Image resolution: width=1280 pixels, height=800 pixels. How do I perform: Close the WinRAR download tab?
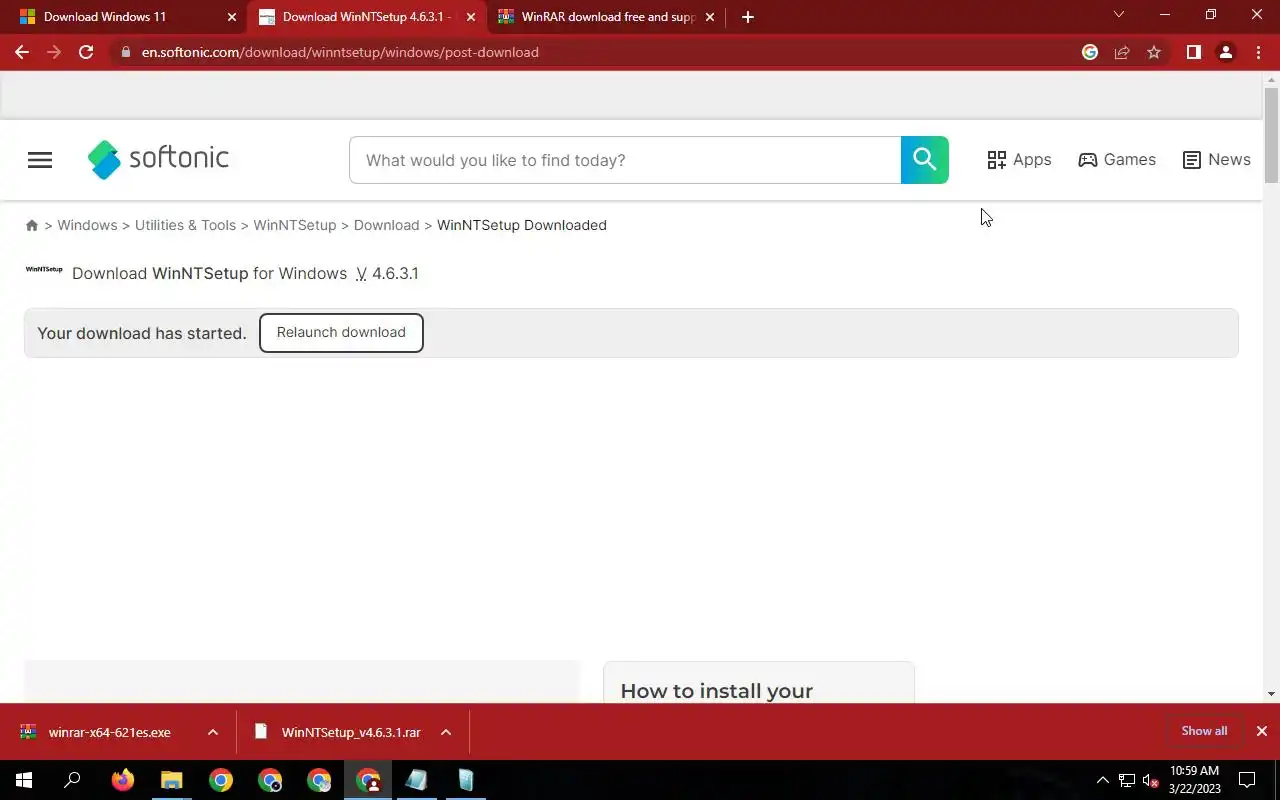pyautogui.click(x=710, y=17)
